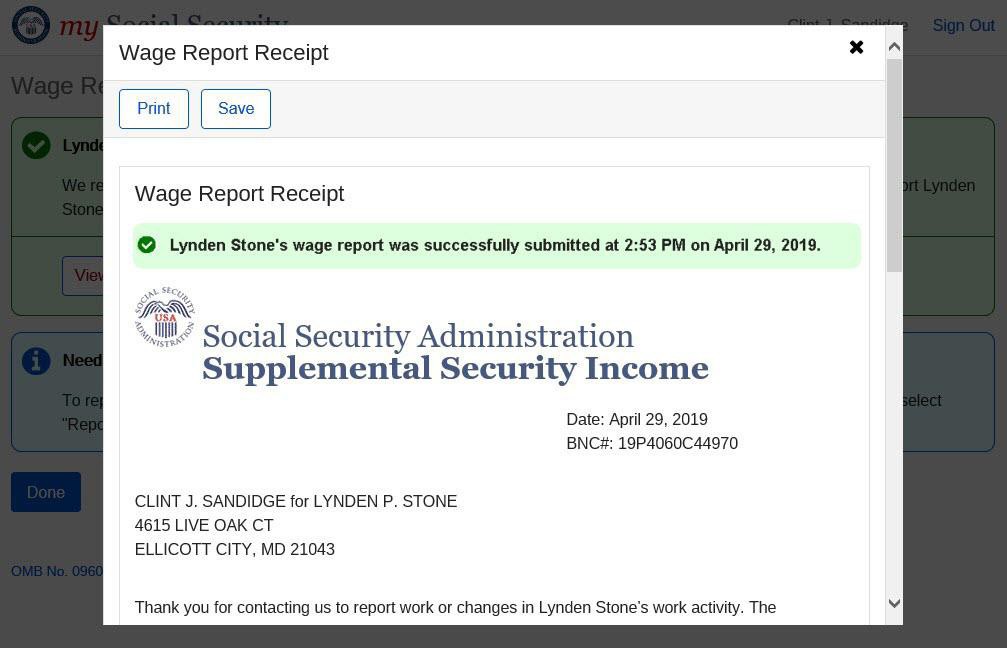Click the Print button
Viewport: 1007px width, 648px height.
(x=153, y=109)
